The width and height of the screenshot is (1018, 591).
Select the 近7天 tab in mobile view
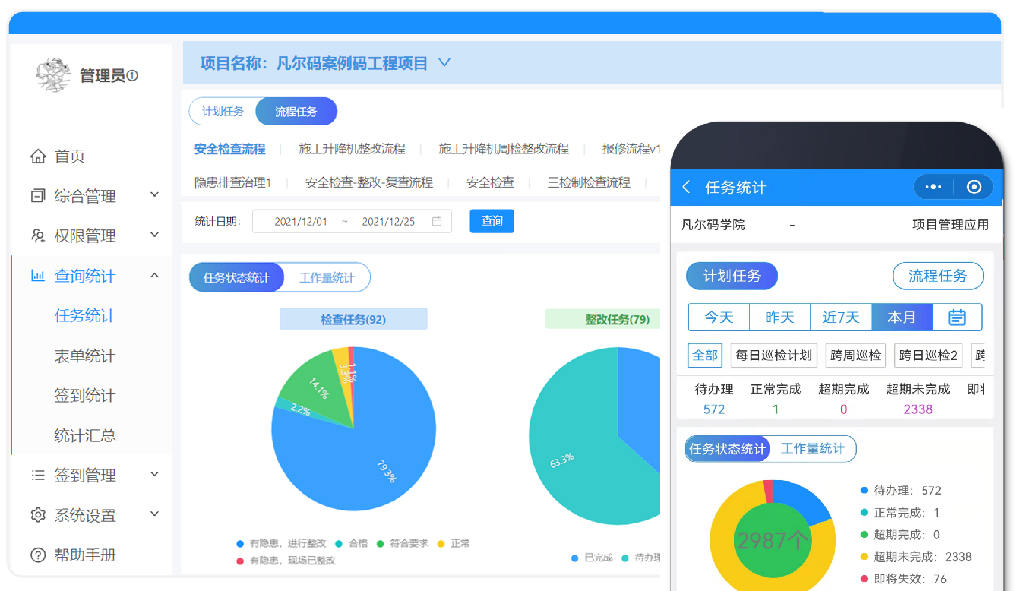tap(841, 317)
